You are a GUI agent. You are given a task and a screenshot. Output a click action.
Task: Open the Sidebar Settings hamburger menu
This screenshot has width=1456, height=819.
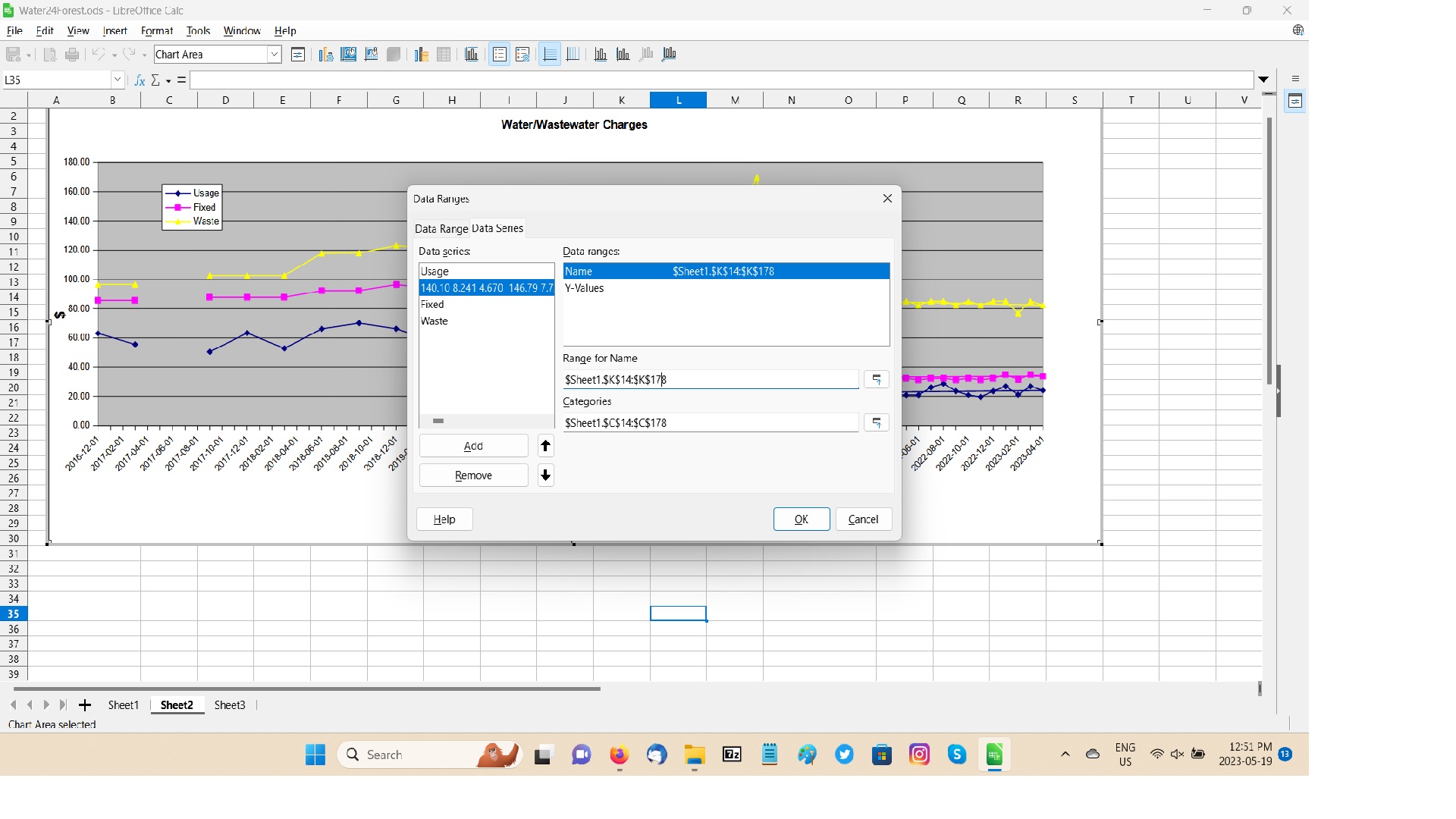pyautogui.click(x=1295, y=78)
